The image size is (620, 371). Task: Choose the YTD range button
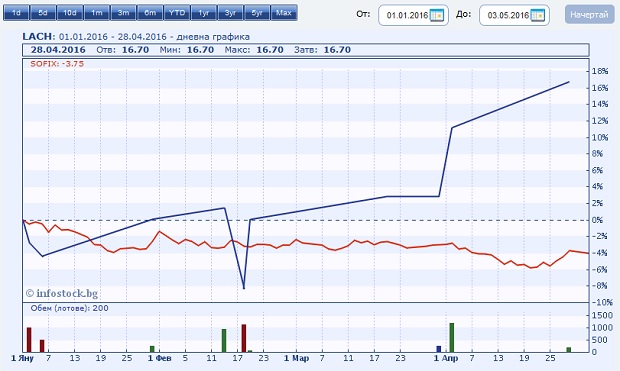click(x=177, y=13)
